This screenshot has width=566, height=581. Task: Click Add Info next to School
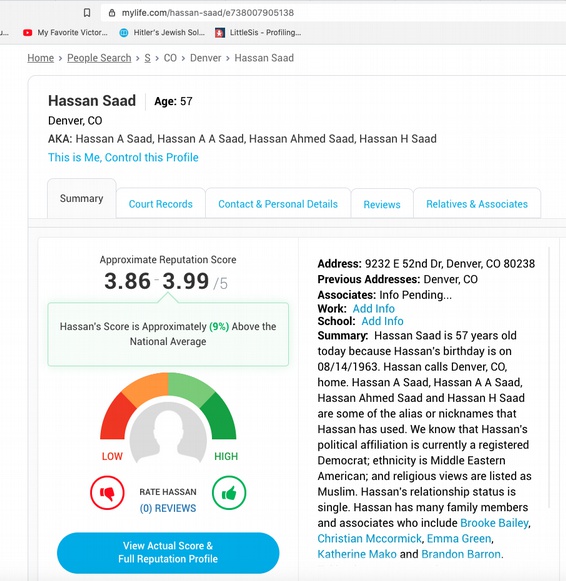pos(382,321)
